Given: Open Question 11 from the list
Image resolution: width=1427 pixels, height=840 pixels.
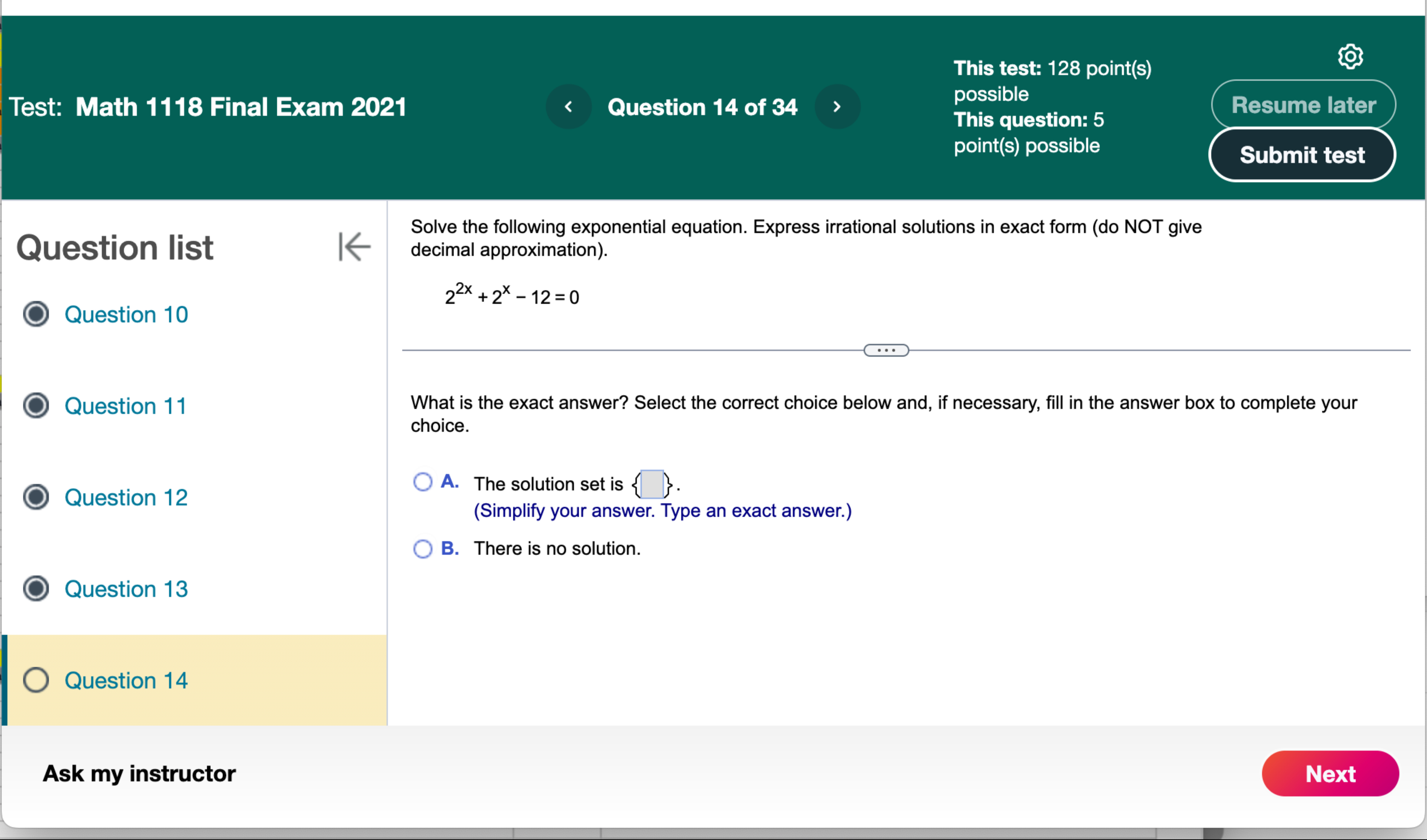Looking at the screenshot, I should [x=125, y=405].
